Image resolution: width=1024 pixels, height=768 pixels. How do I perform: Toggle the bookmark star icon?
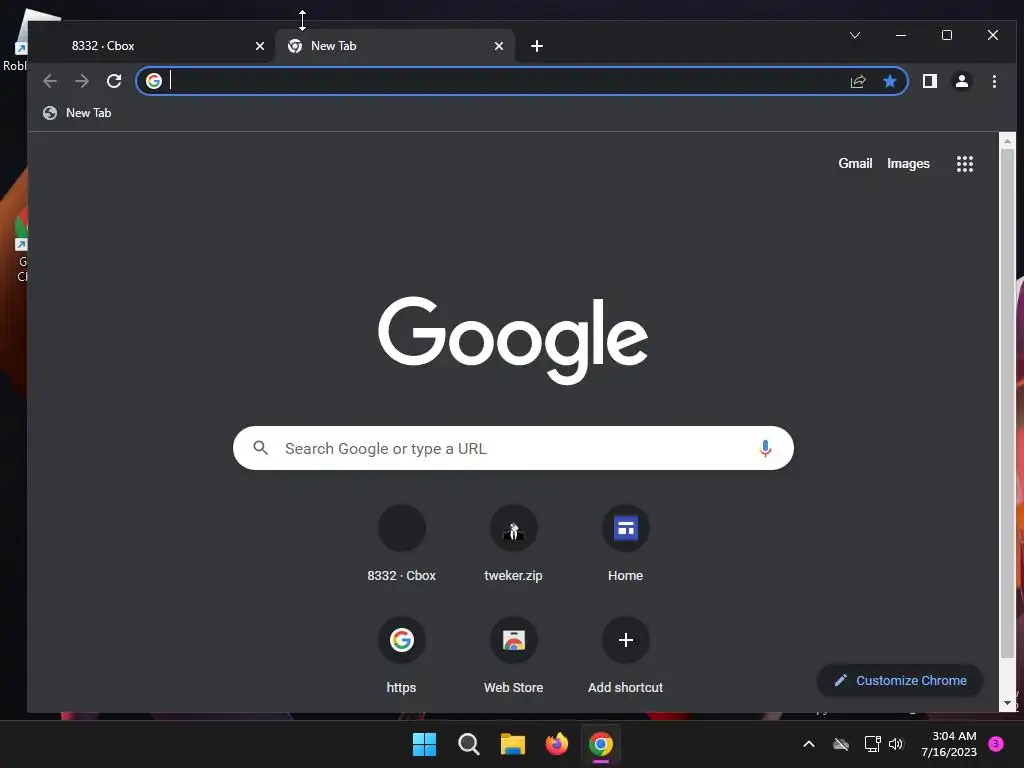click(x=889, y=81)
